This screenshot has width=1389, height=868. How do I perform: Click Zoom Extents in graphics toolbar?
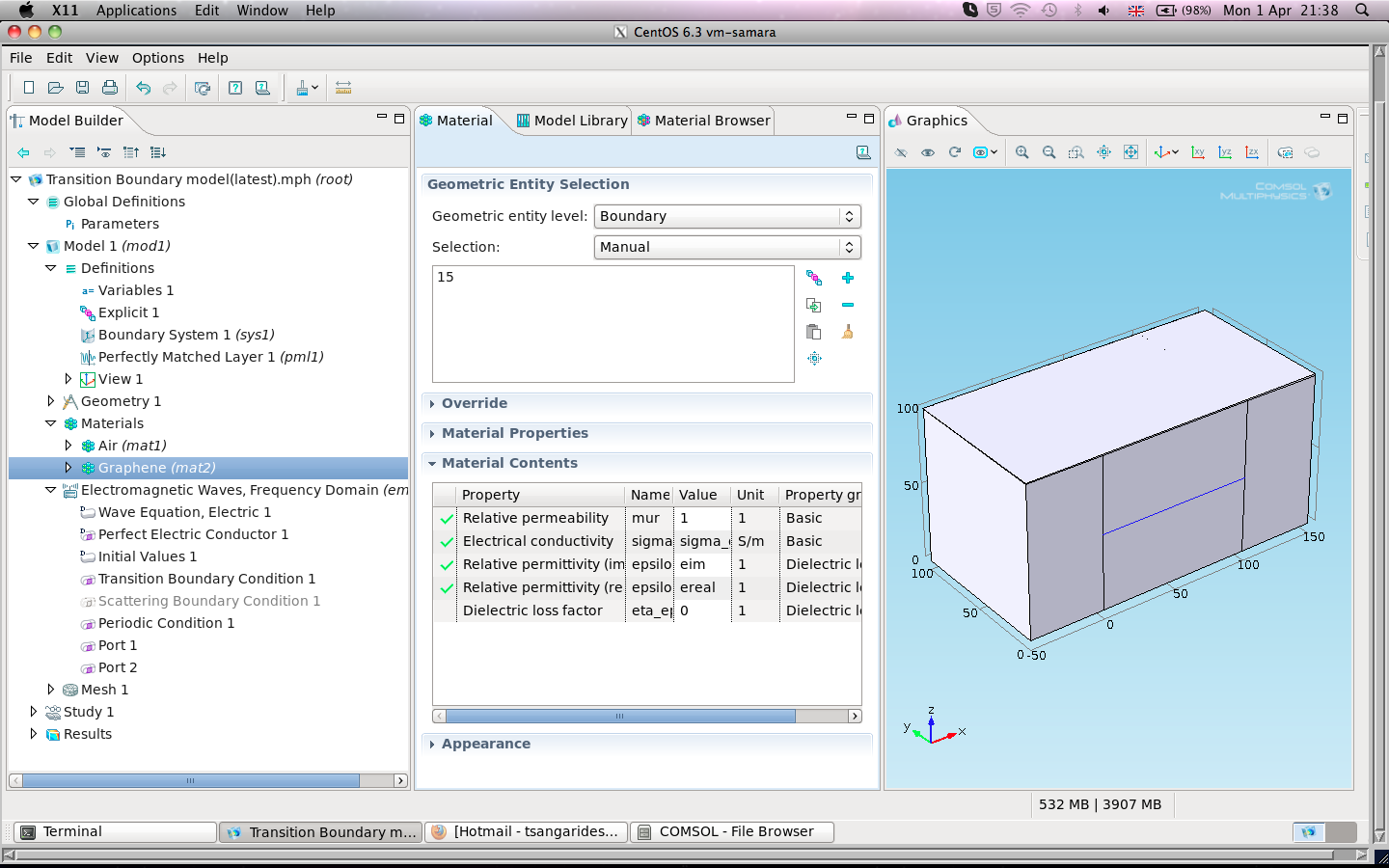[1130, 152]
